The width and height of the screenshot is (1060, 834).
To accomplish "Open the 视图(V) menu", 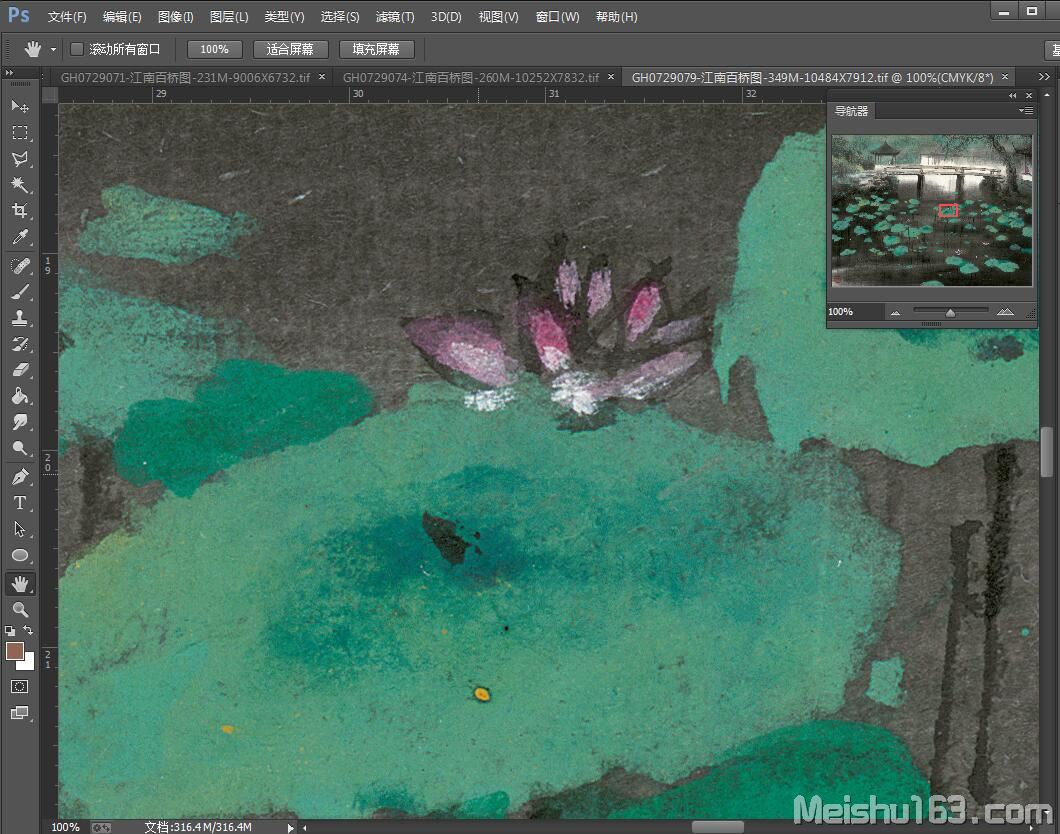I will pyautogui.click(x=498, y=17).
